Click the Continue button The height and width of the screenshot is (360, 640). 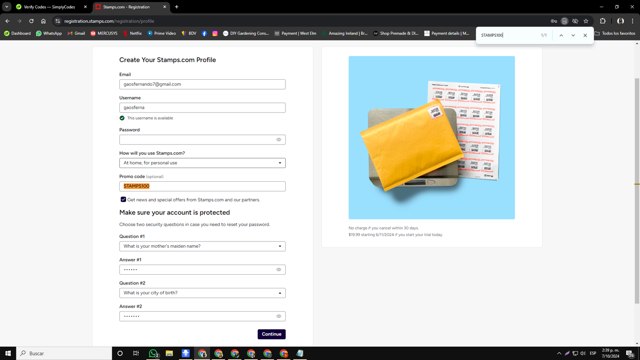271,334
